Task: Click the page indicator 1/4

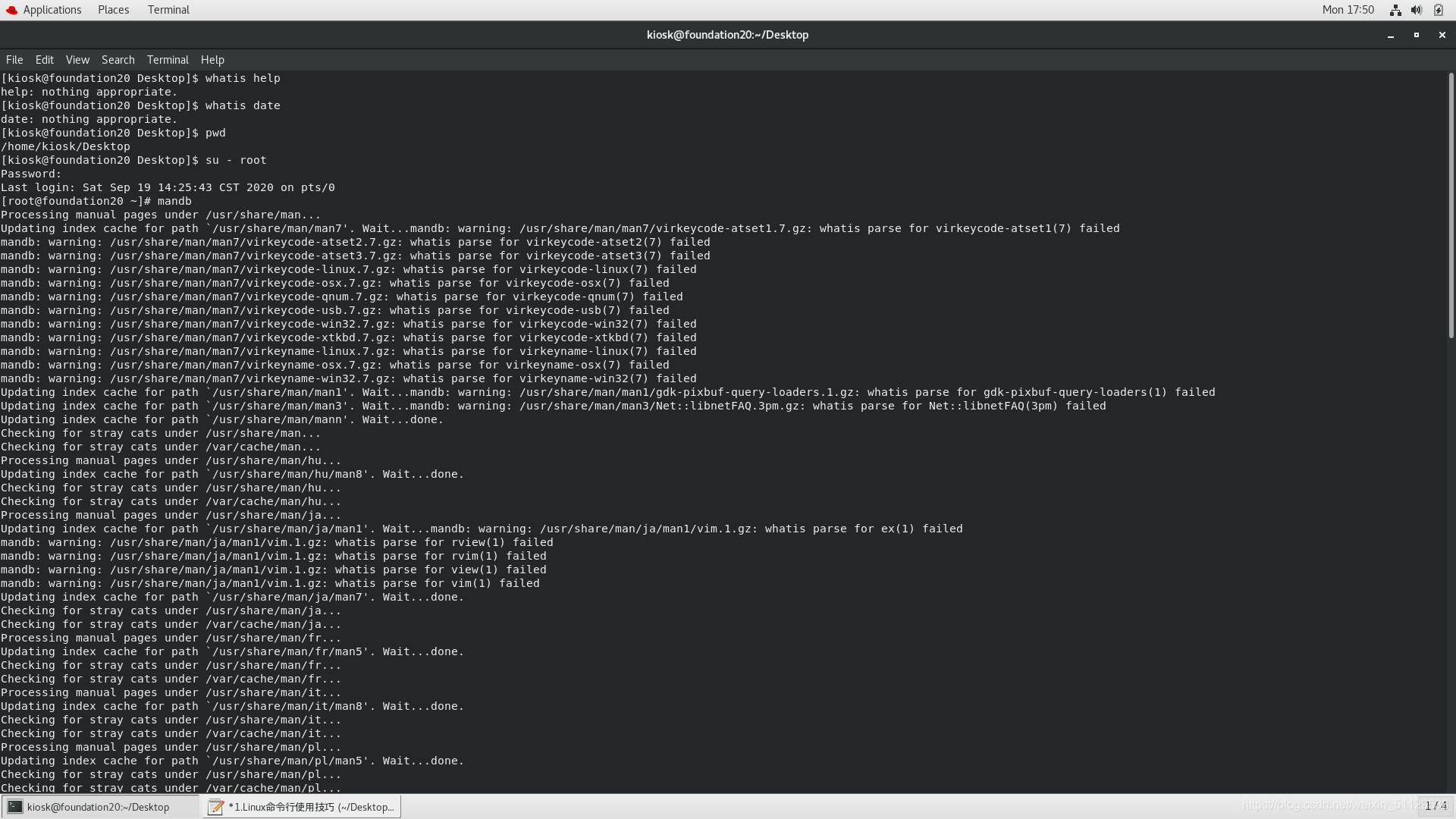Action: coord(1434,806)
